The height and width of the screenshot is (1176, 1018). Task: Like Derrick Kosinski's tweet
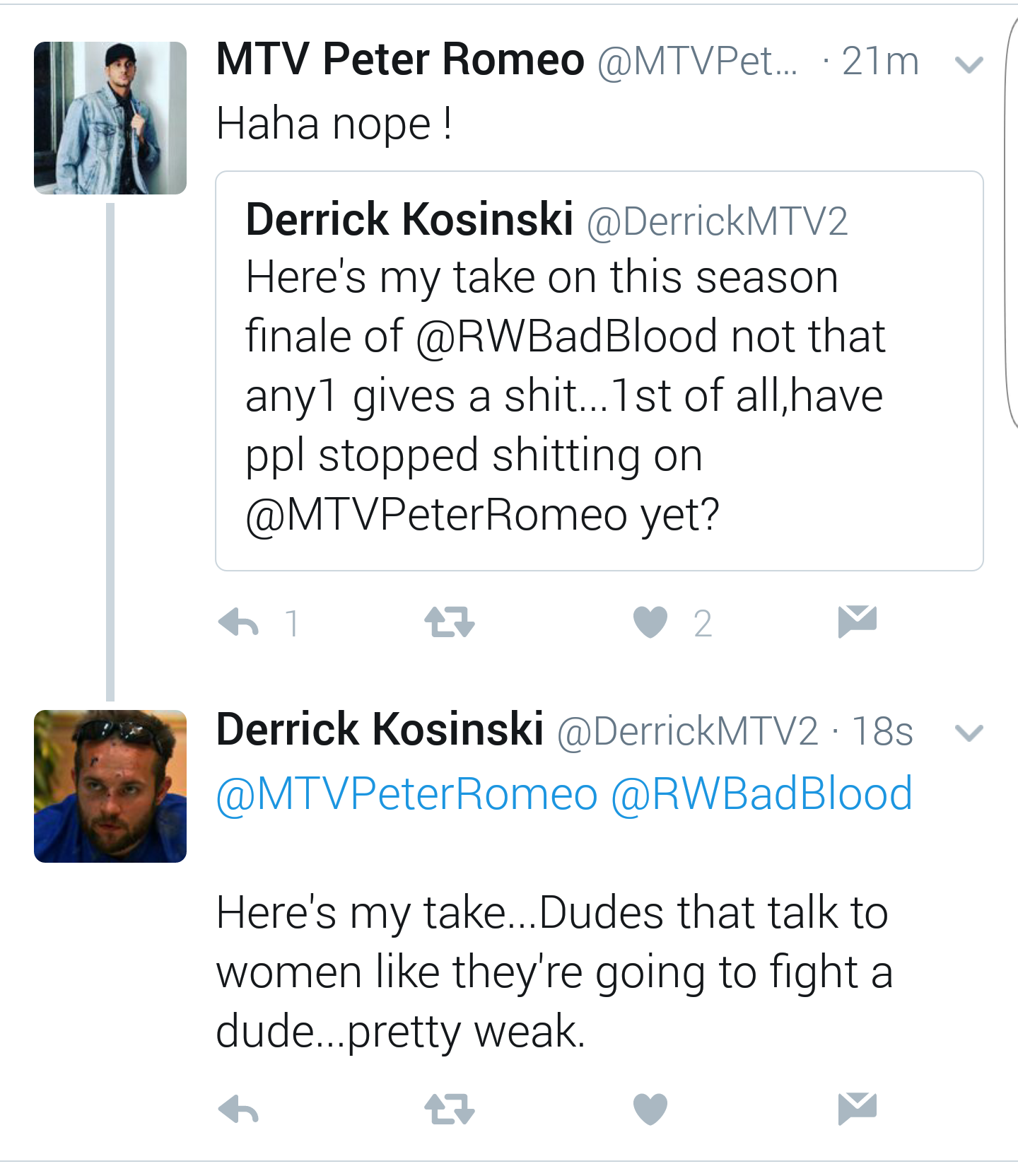coord(650,1109)
